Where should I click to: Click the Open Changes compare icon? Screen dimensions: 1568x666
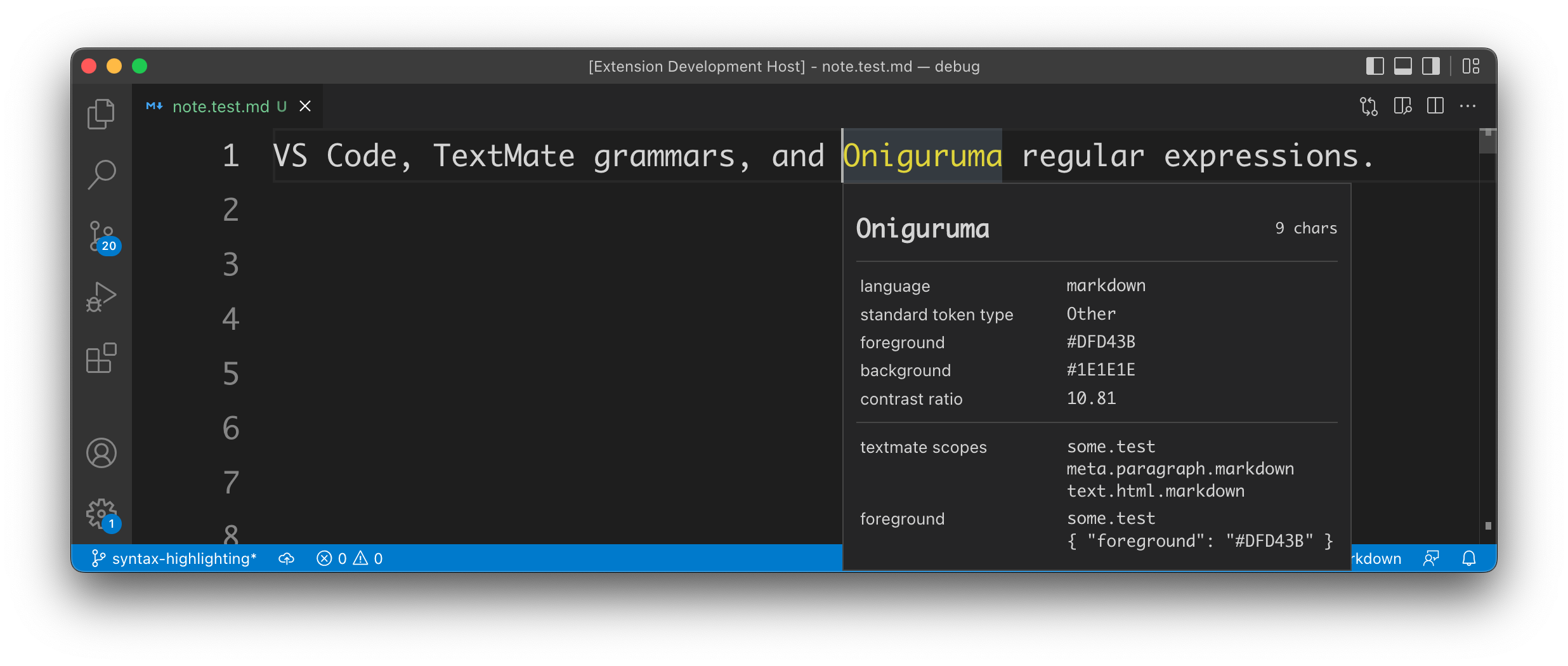click(x=1369, y=106)
